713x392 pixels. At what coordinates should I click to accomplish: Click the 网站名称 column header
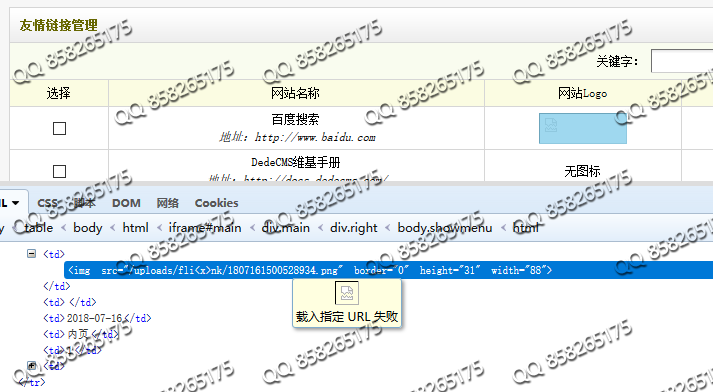click(x=296, y=93)
